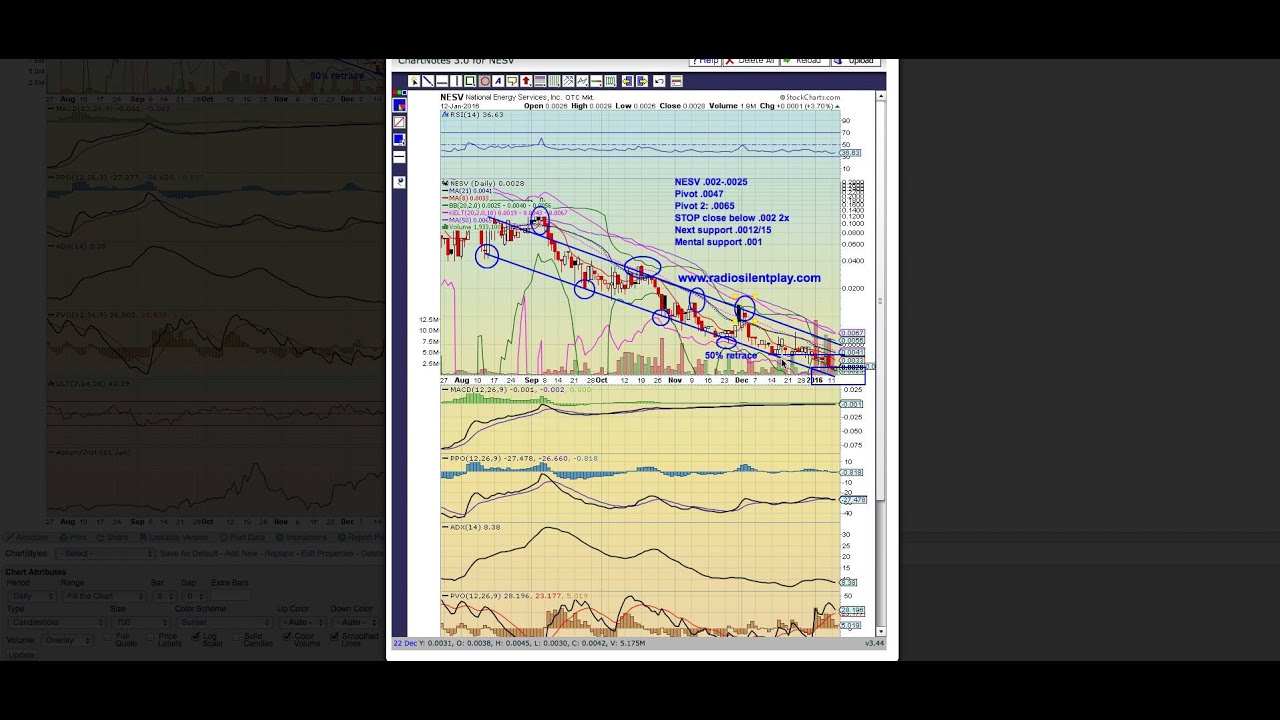This screenshot has height=720, width=1280.
Task: Toggle Color Volume checkbox in background window
Action: click(287, 636)
